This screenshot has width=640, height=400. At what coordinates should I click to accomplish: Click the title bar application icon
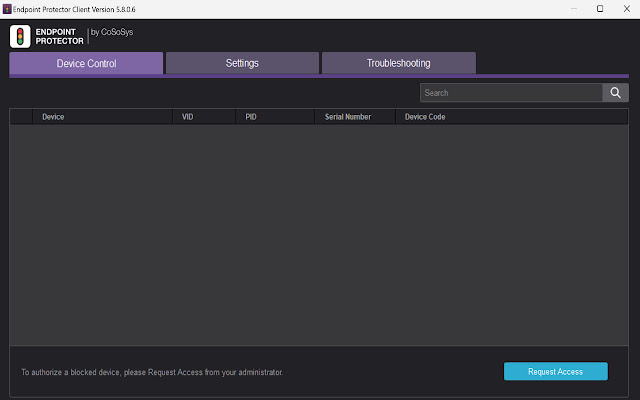(x=7, y=9)
